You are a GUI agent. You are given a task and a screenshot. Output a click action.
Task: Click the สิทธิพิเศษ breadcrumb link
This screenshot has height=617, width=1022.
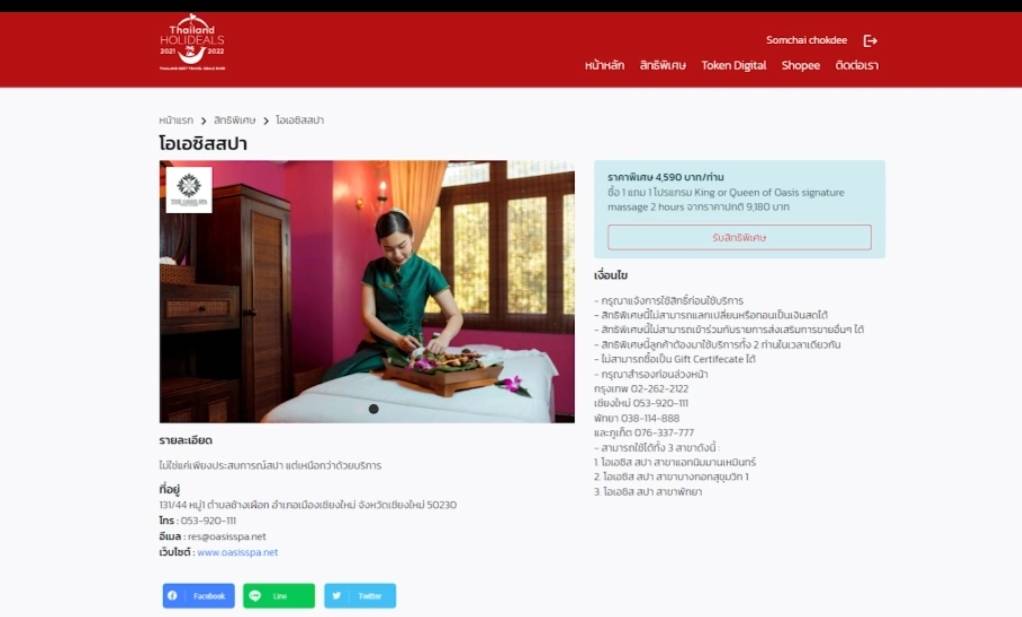[x=235, y=120]
